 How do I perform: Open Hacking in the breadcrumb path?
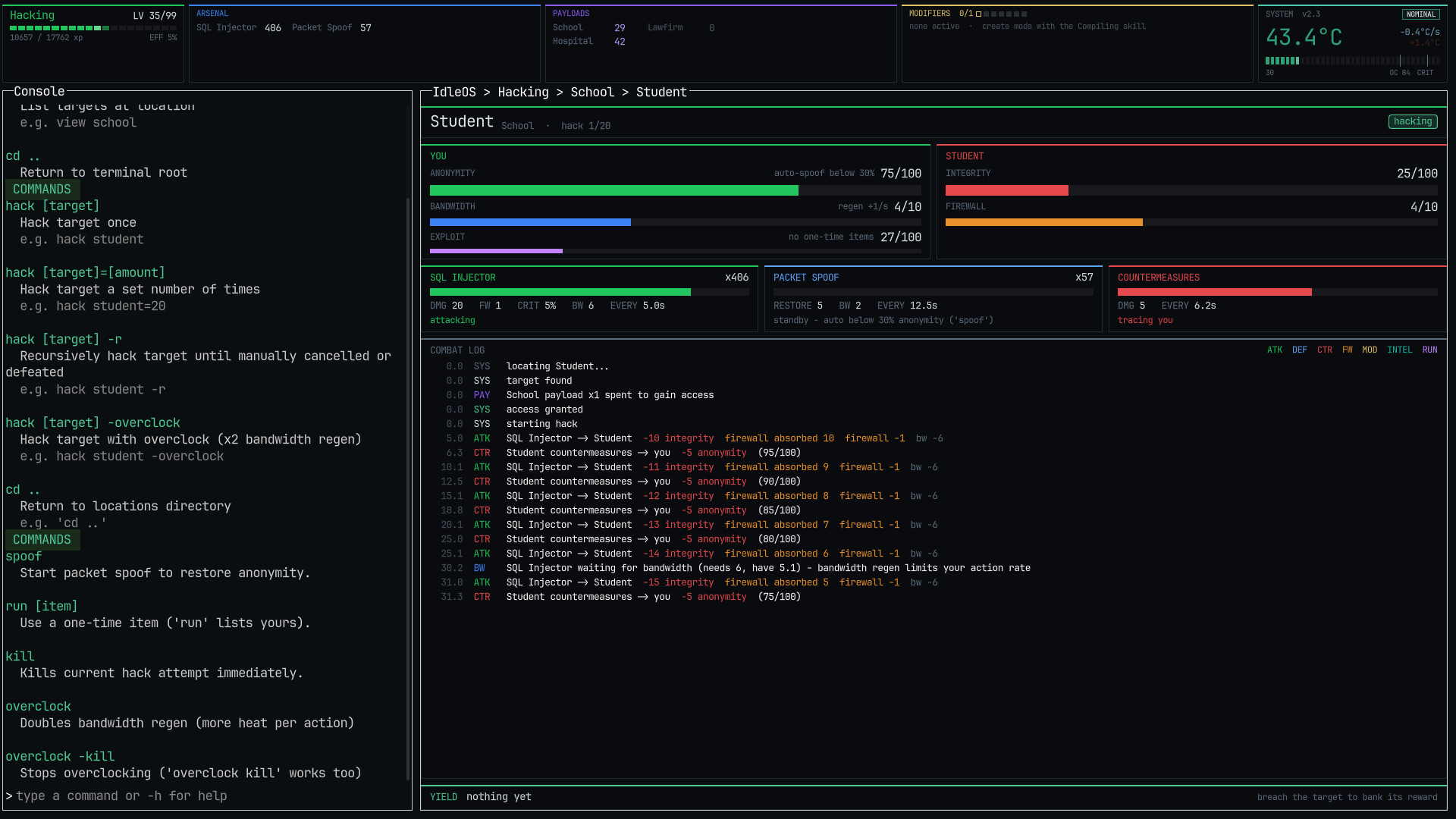(x=523, y=92)
